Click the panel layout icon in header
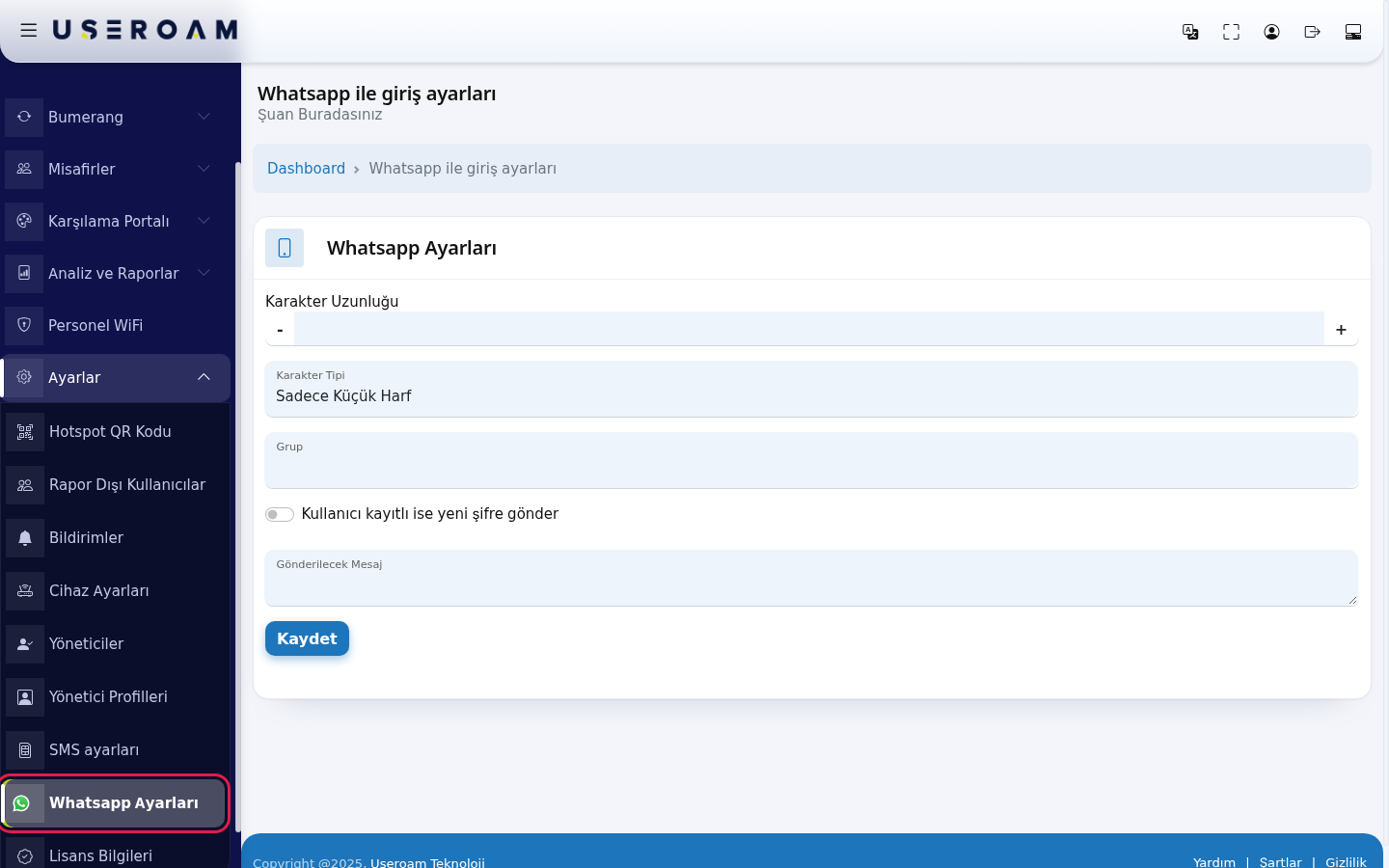1389x868 pixels. click(1352, 32)
